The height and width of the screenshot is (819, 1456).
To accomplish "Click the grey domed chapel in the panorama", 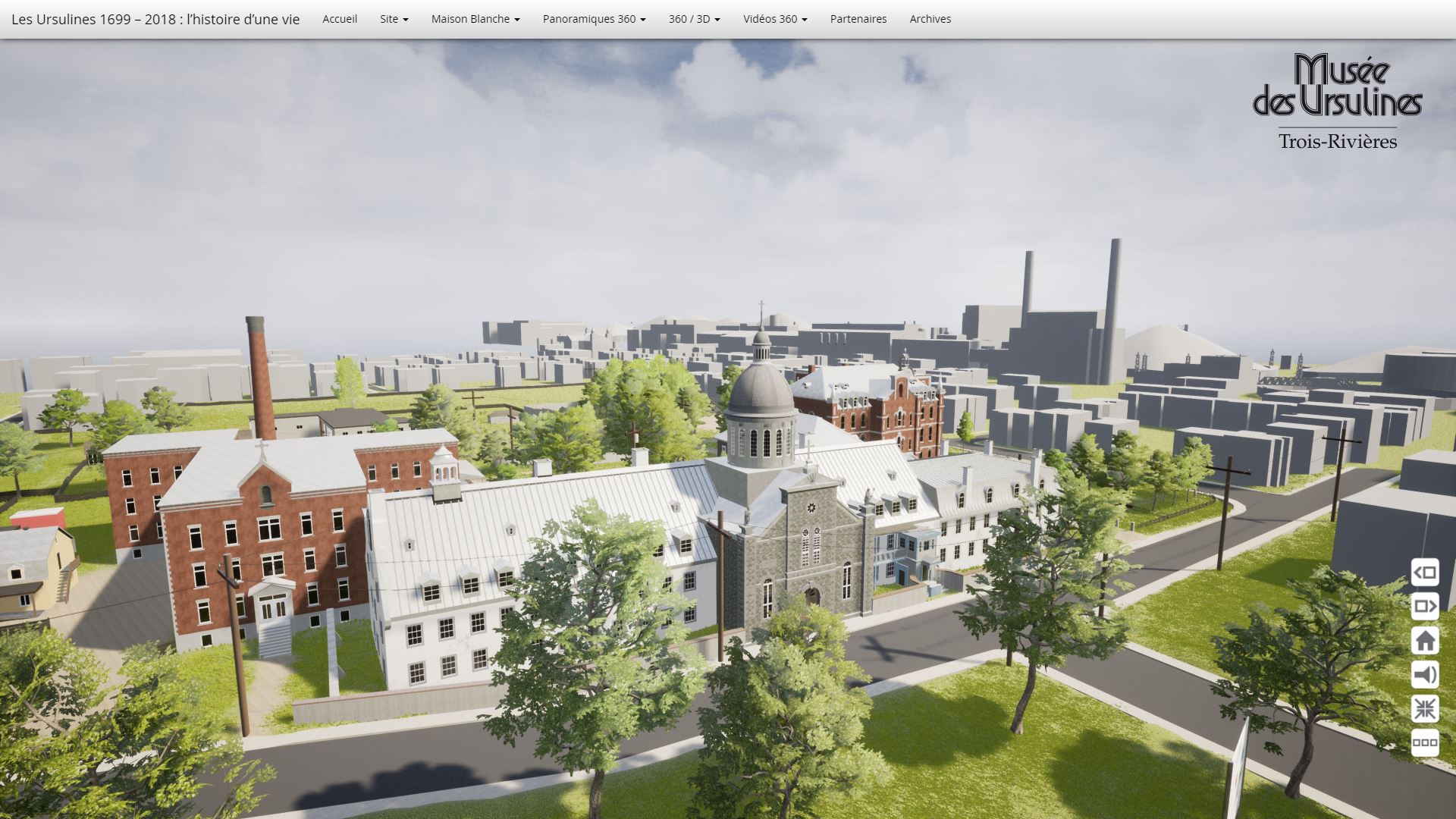I will click(x=761, y=409).
